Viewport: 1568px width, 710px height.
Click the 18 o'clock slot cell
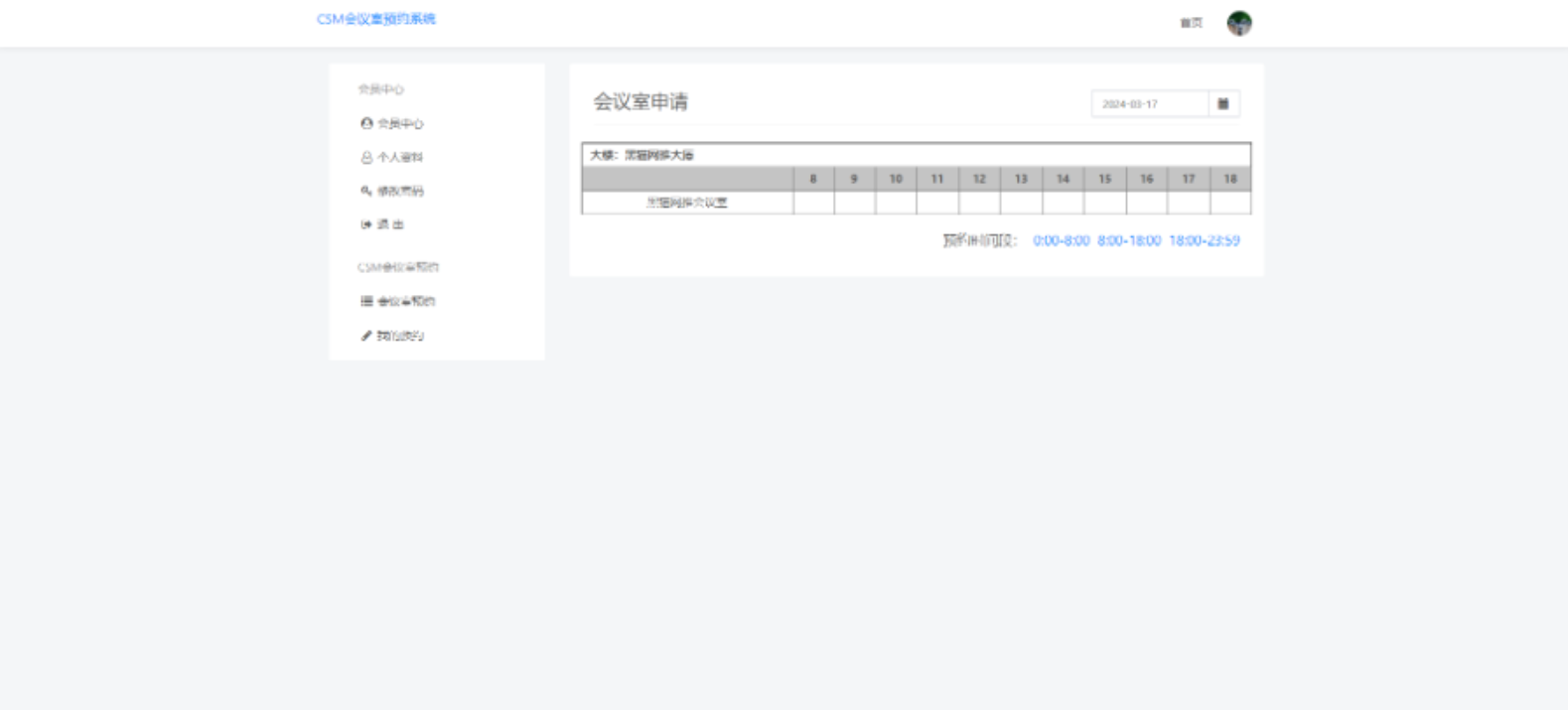tap(1230, 203)
